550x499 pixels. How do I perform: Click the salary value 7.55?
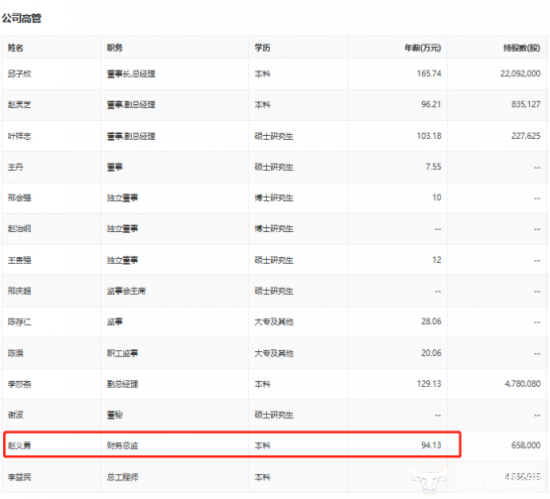point(433,167)
